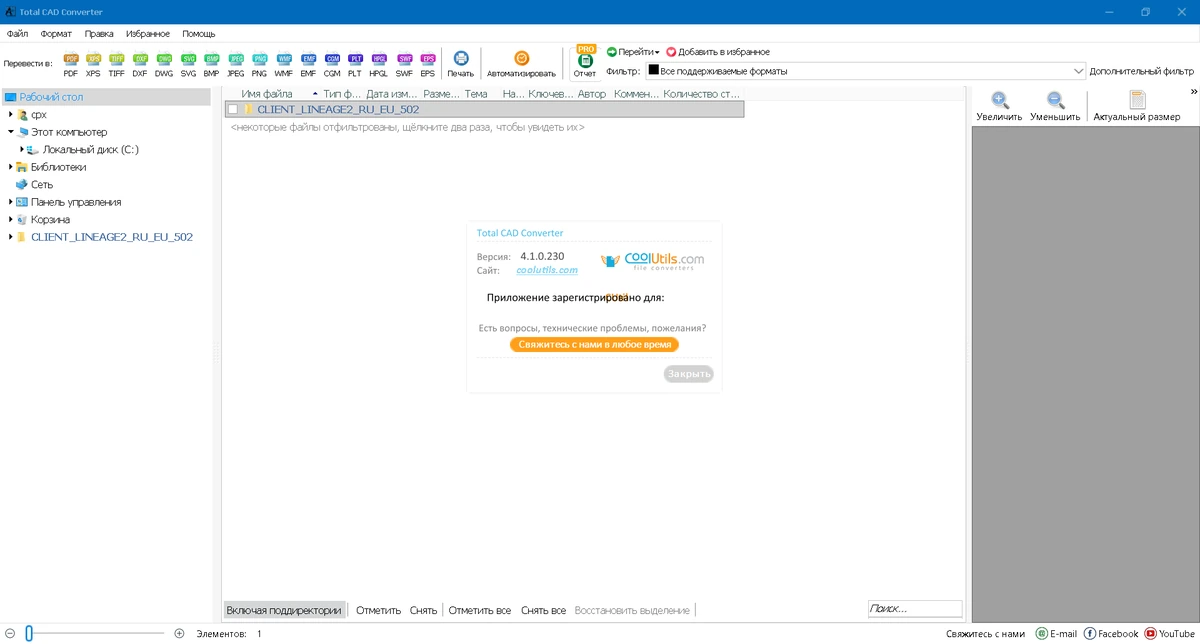The image size is (1200, 644).
Task: Convert file to PNG
Action: pyautogui.click(x=259, y=64)
